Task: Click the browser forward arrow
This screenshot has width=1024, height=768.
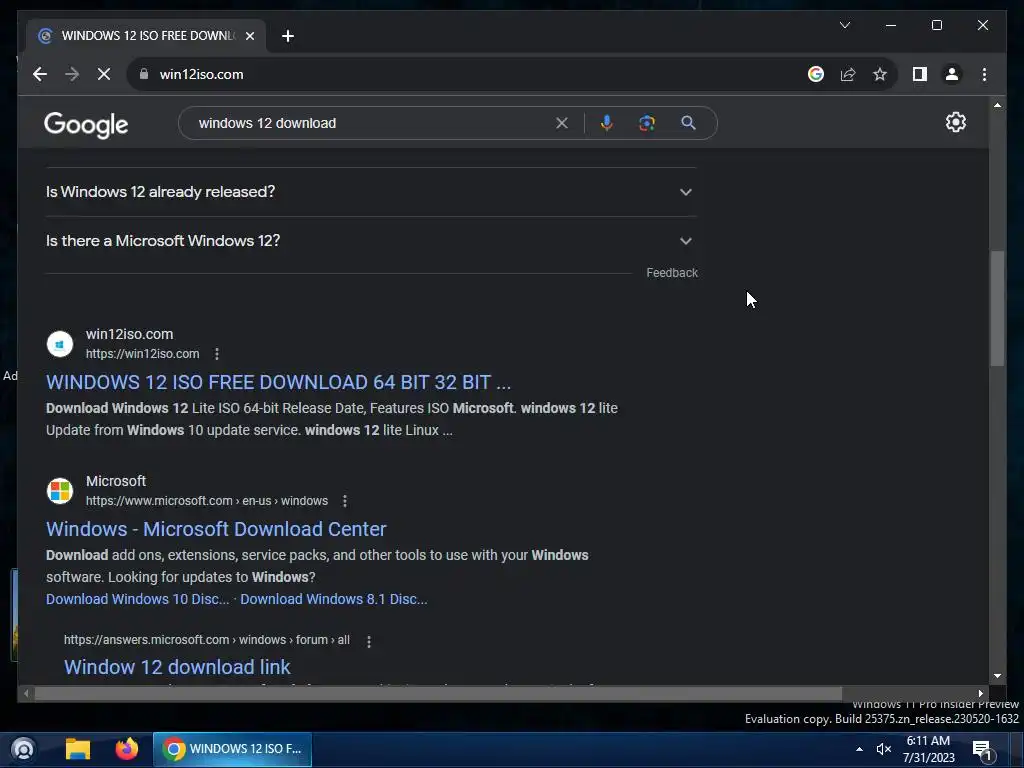Action: tap(72, 74)
